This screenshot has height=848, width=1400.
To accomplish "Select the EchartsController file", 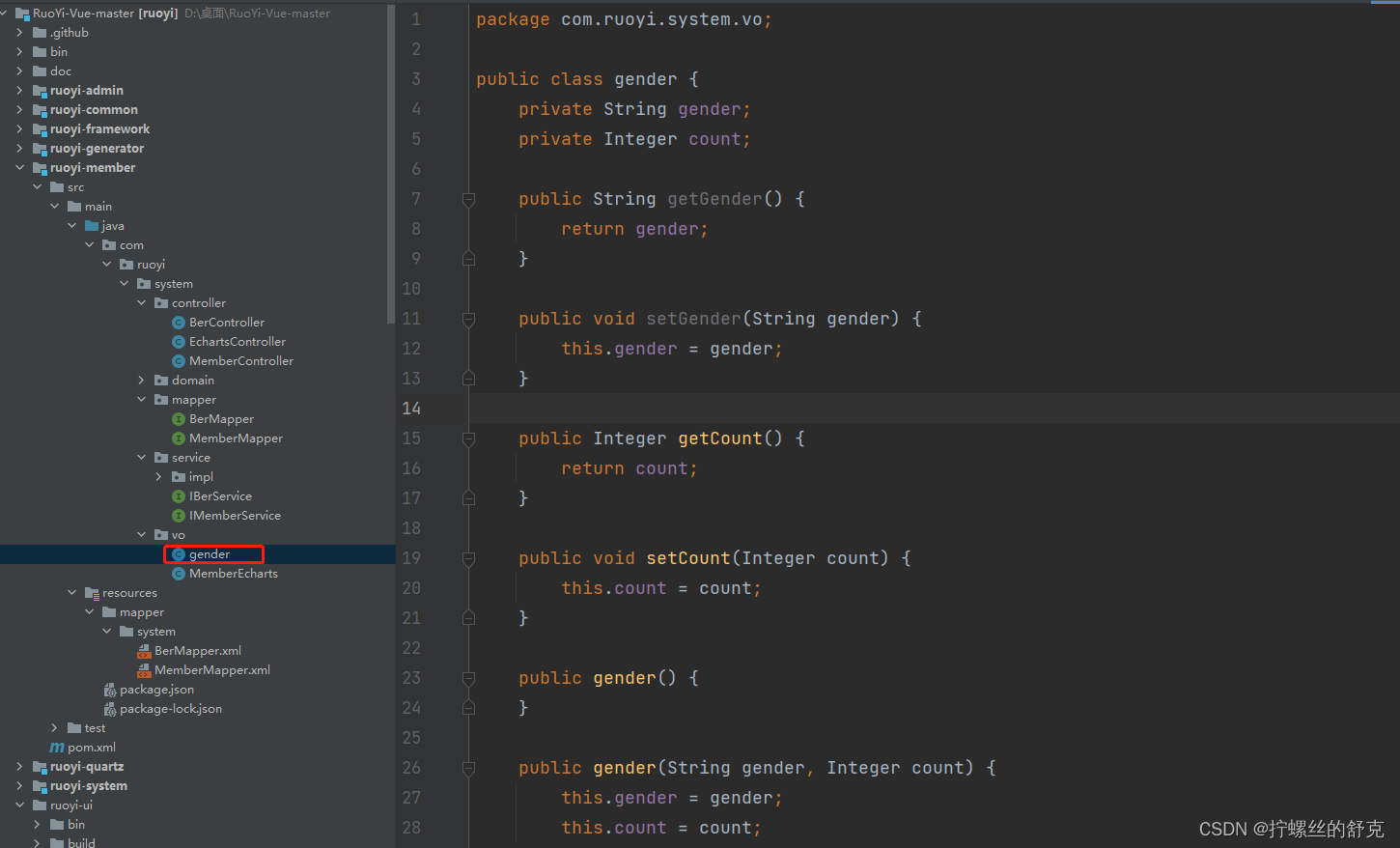I will click(x=238, y=342).
